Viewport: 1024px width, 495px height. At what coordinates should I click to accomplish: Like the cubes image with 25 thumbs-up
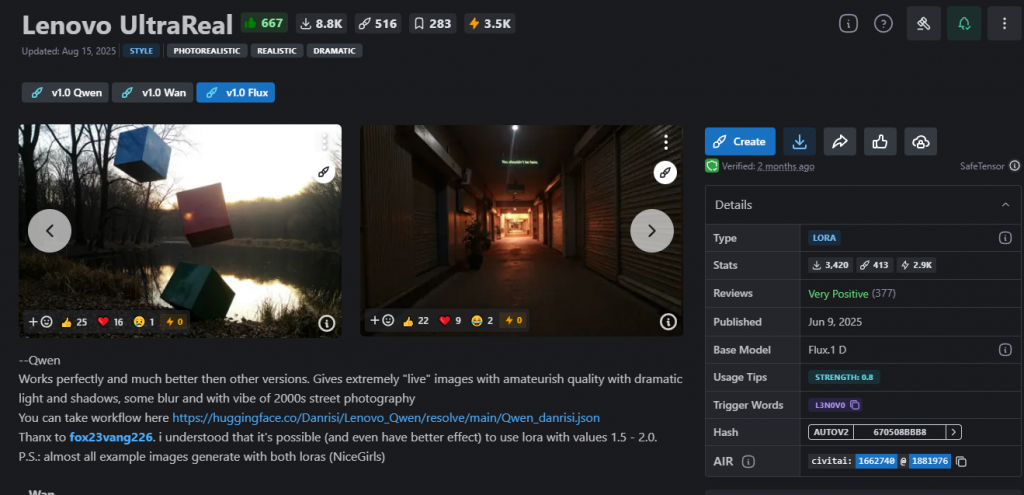pyautogui.click(x=74, y=321)
